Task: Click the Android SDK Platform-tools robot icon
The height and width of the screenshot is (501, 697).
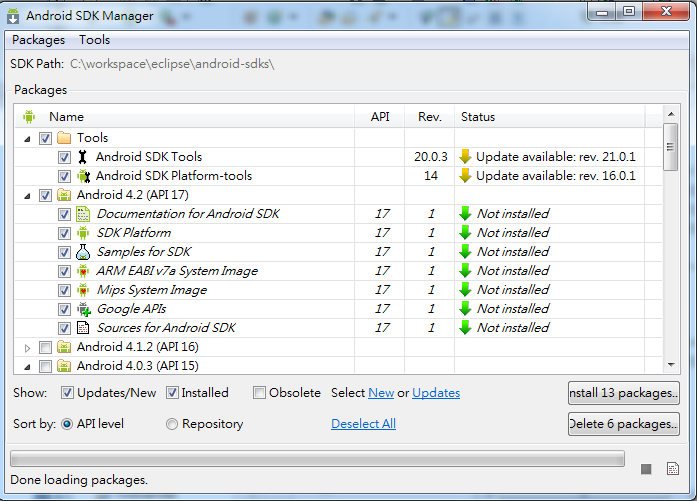Action: pos(83,176)
